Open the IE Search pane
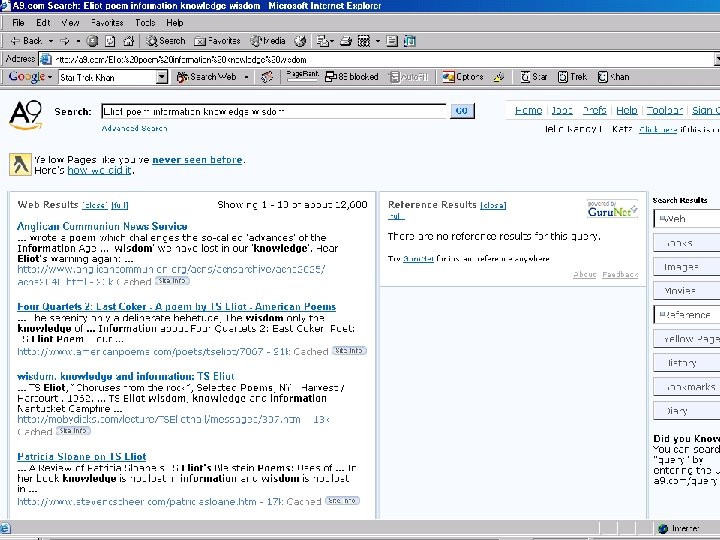The height and width of the screenshot is (540, 720). 165,41
